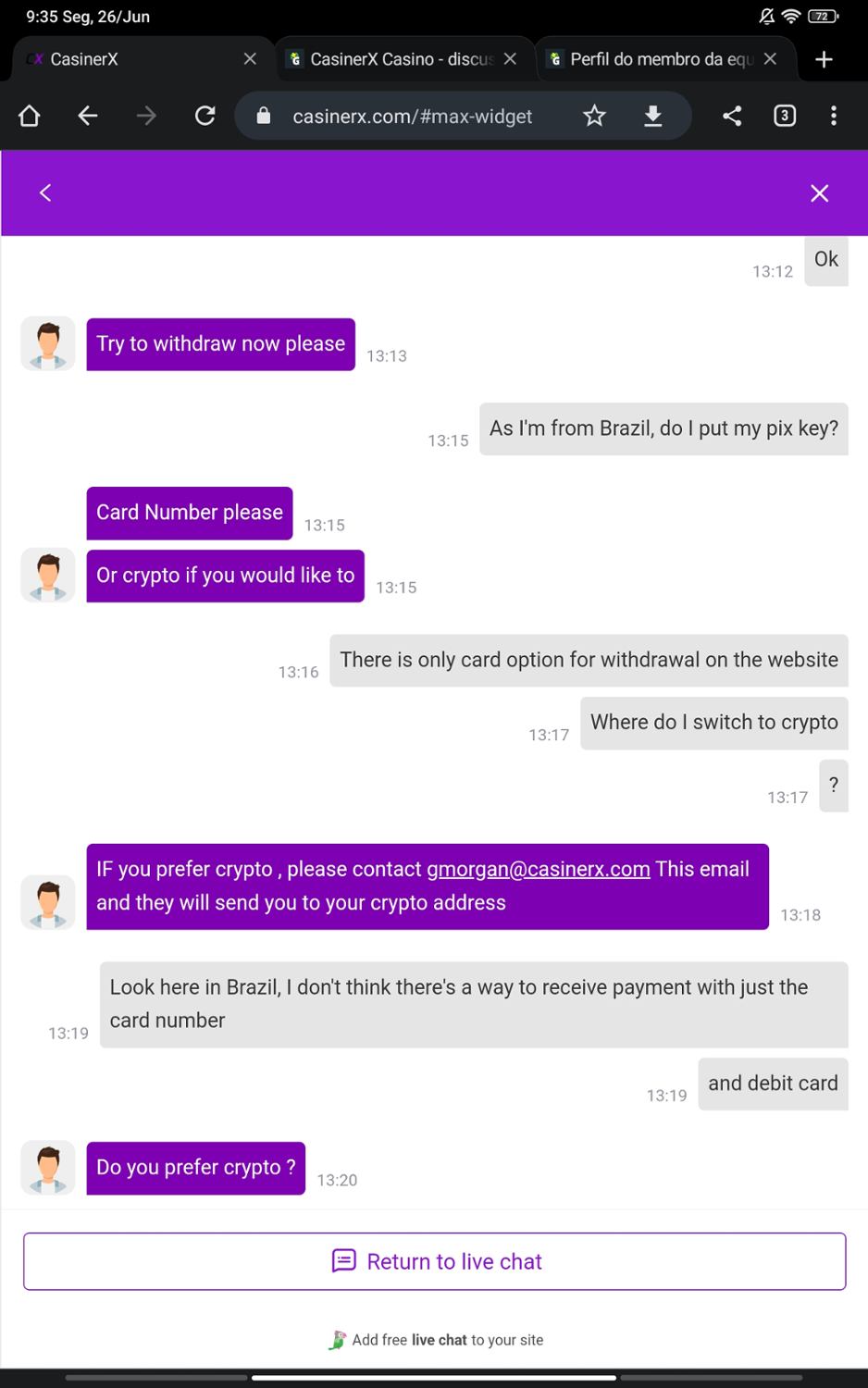Open the tab switcher showing 3 tabs
868x1388 pixels.
(x=785, y=116)
